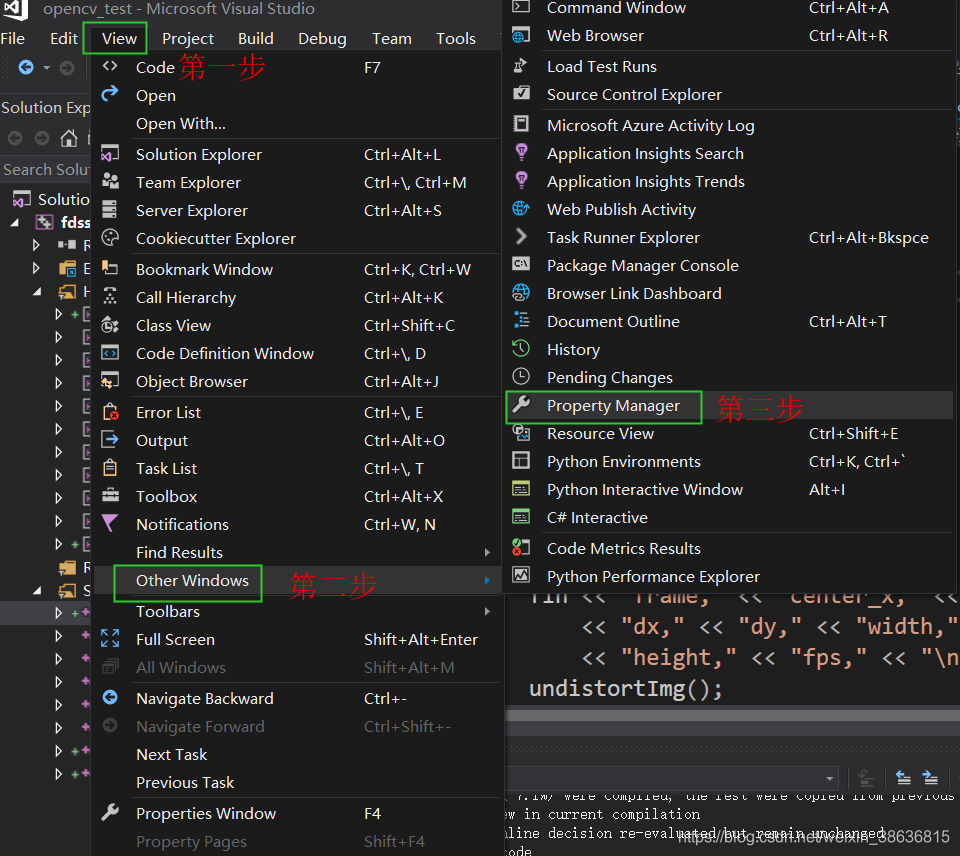The width and height of the screenshot is (960, 856).
Task: Click the editor horizontal scrollbar
Action: click(732, 715)
